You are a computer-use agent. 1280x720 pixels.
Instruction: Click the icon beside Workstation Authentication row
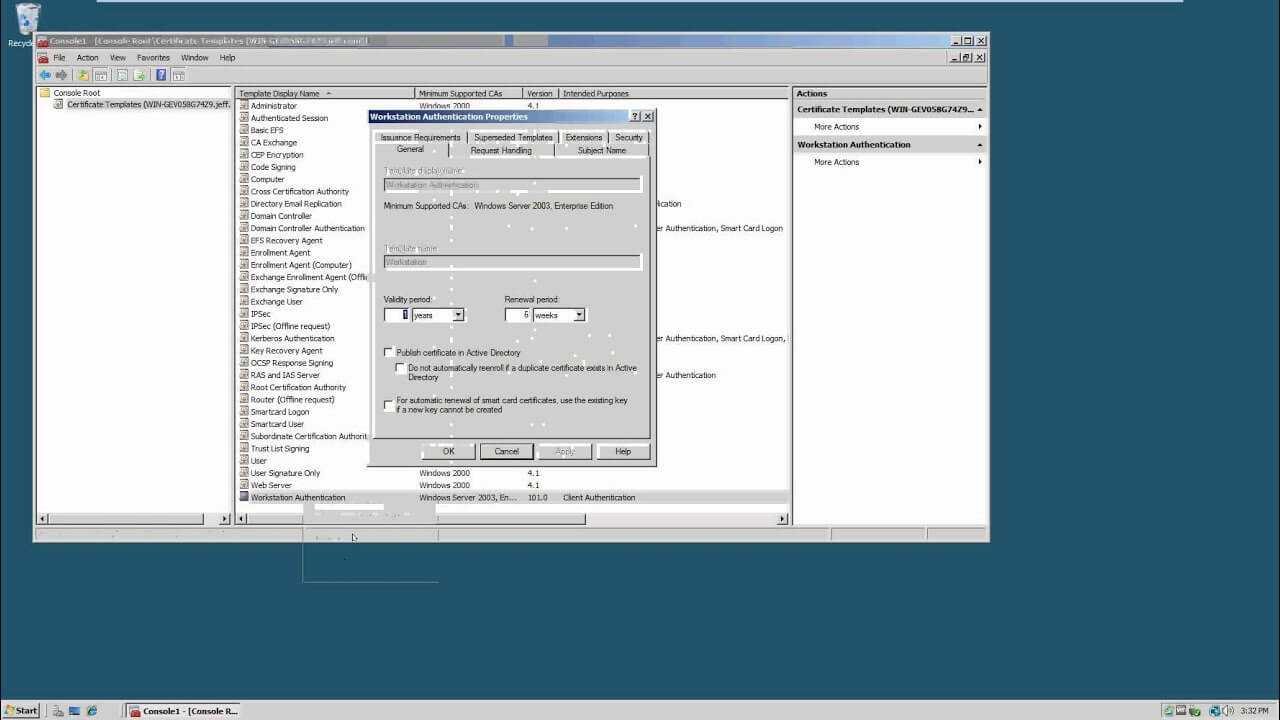244,497
